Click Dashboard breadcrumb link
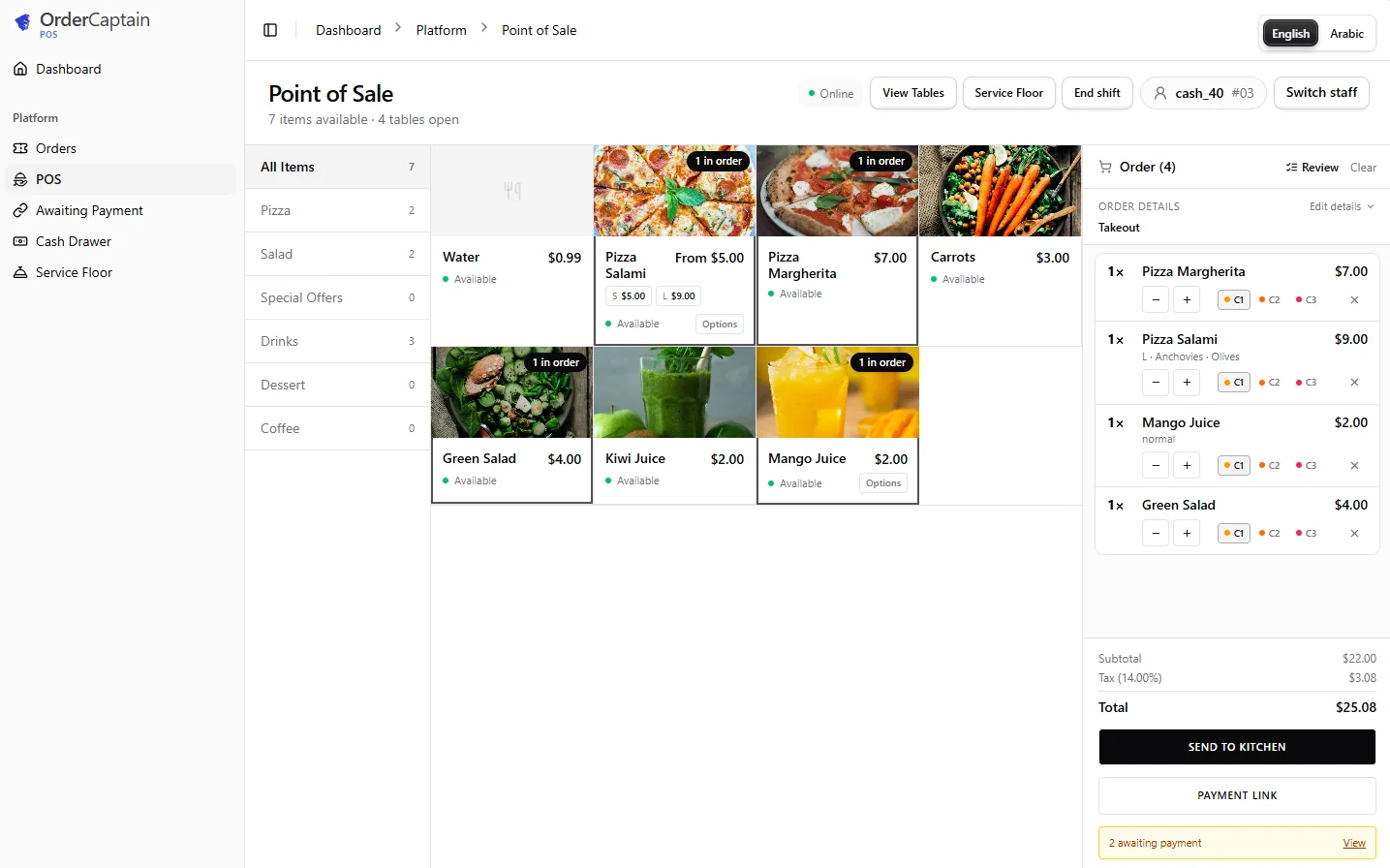Screen dimensions: 1390x868 click(348, 30)
